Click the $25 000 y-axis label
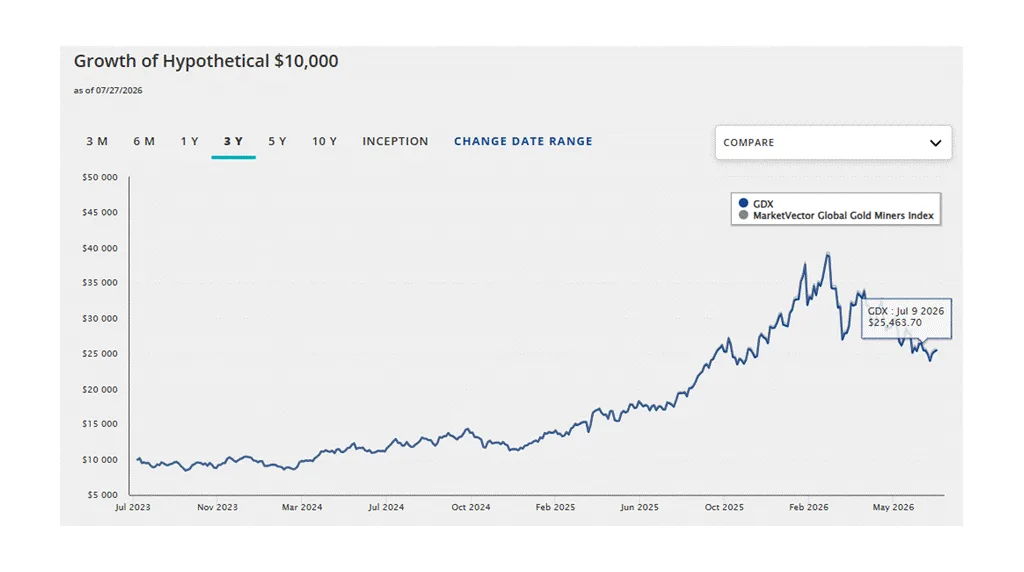Screen dimensions: 1024x572 point(100,354)
